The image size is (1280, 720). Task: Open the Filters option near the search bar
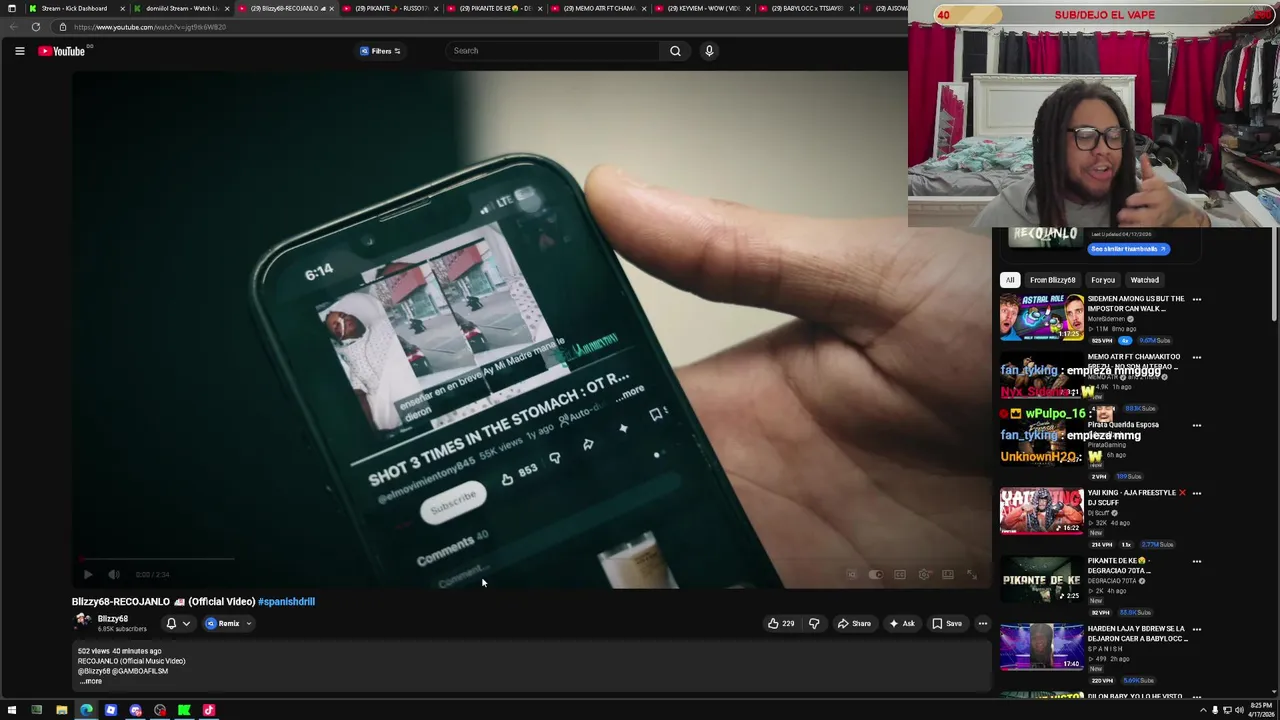click(380, 51)
